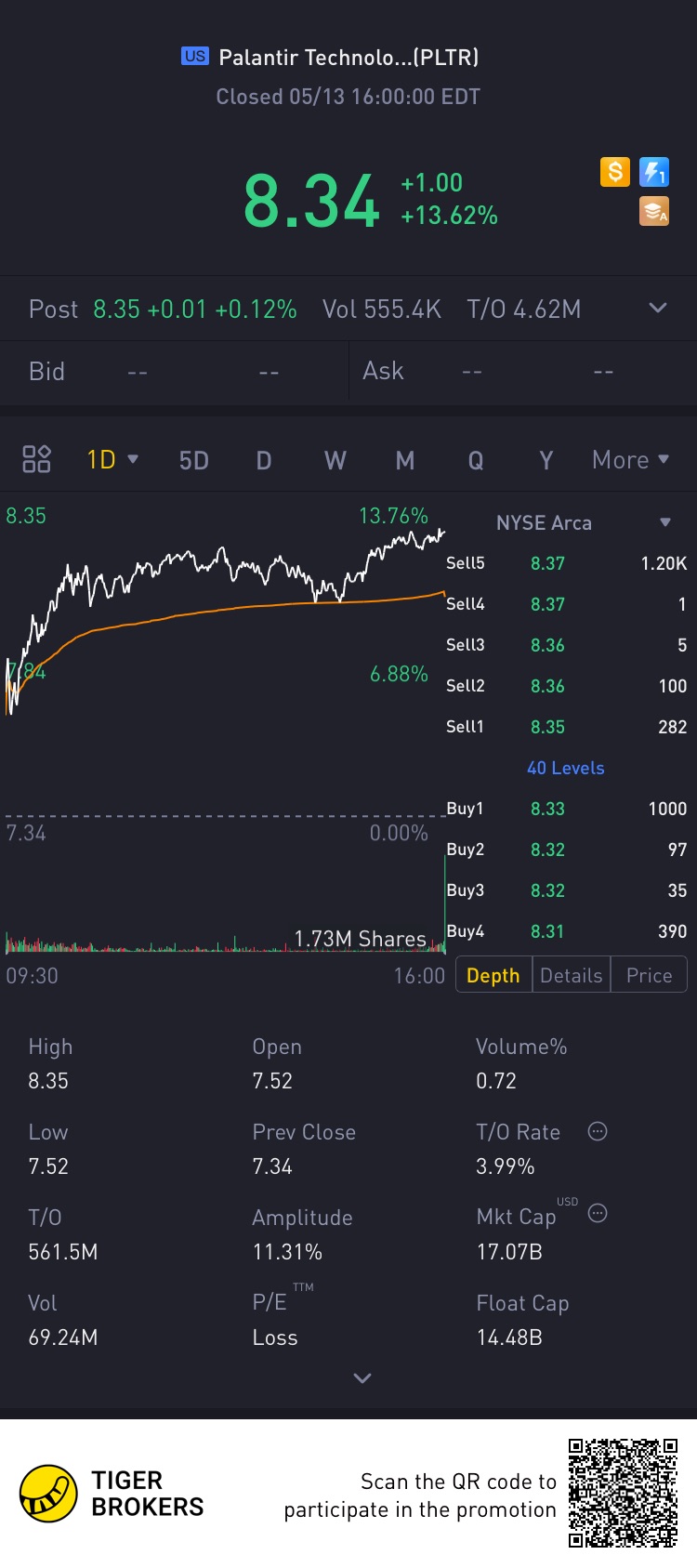Tap the Volume% 0.72 value
The width and height of the screenshot is (697, 1568).
pyautogui.click(x=496, y=1081)
